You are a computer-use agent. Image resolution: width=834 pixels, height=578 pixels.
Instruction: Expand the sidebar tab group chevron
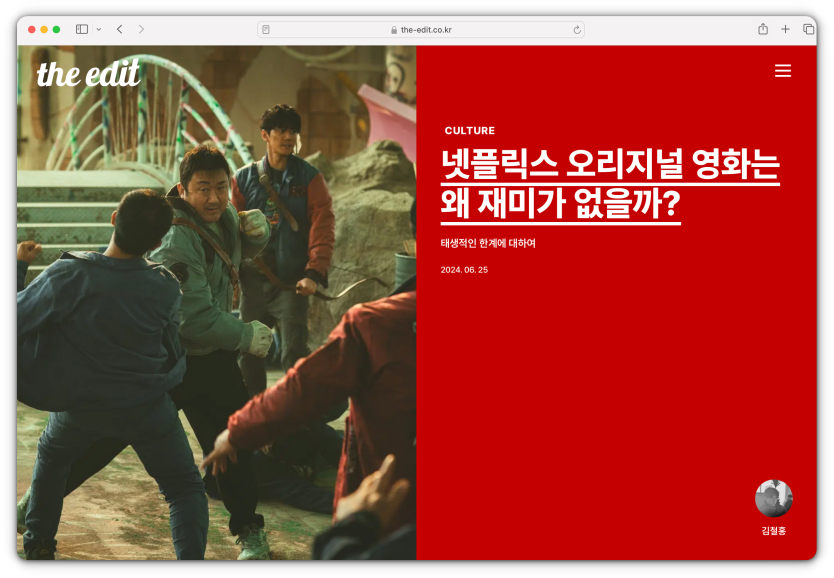(x=98, y=30)
